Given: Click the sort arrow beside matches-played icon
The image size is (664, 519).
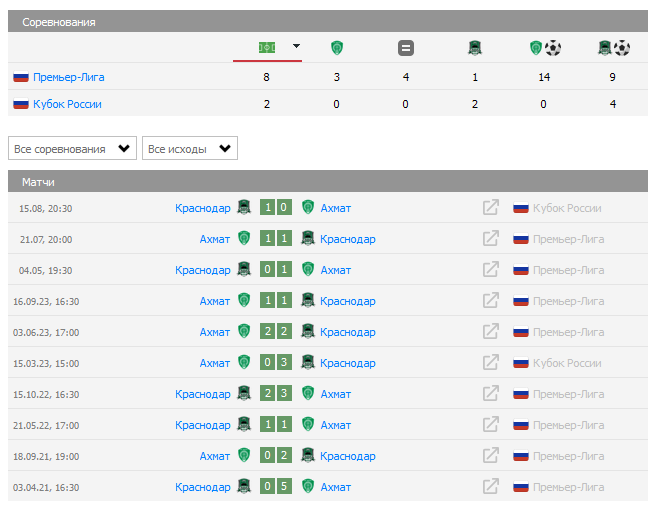Looking at the screenshot, I should [296, 46].
